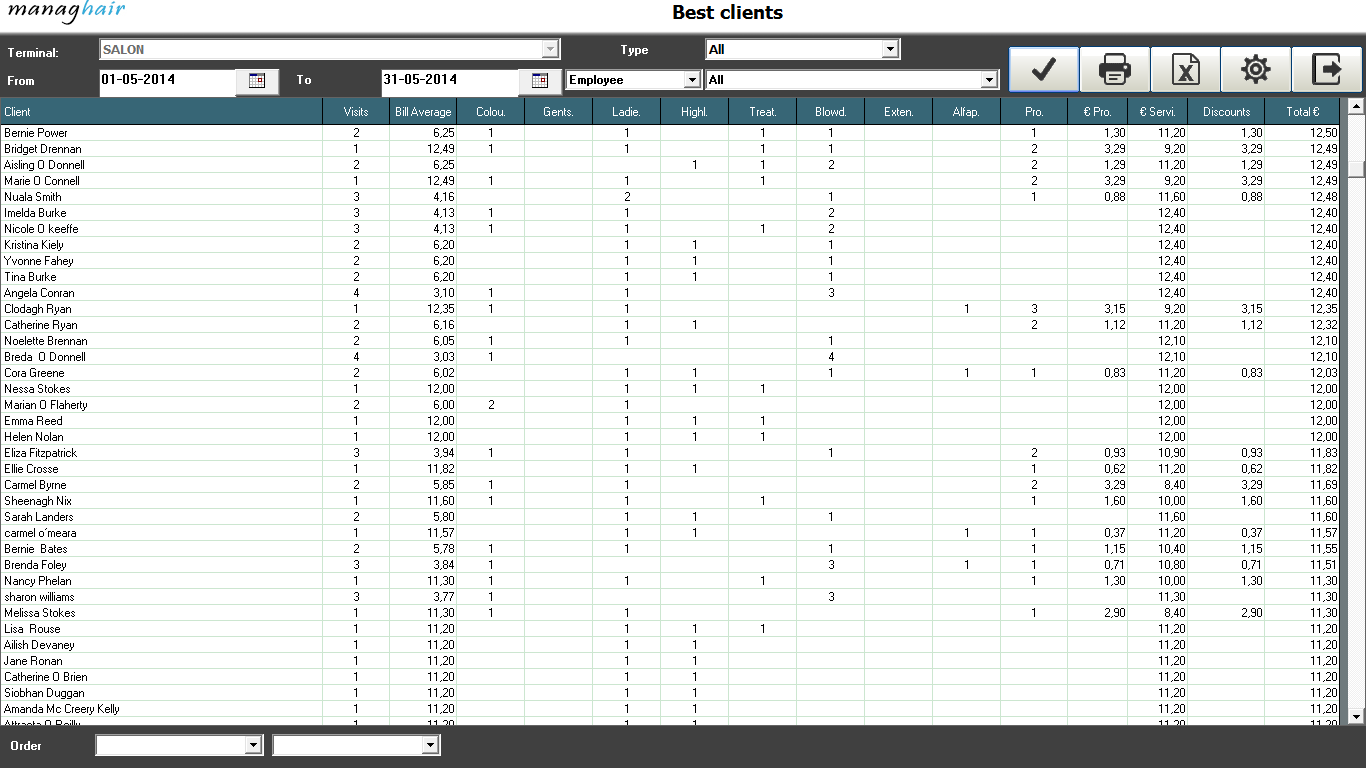Click the checkmark confirm button
1366x768 pixels.
coord(1044,69)
